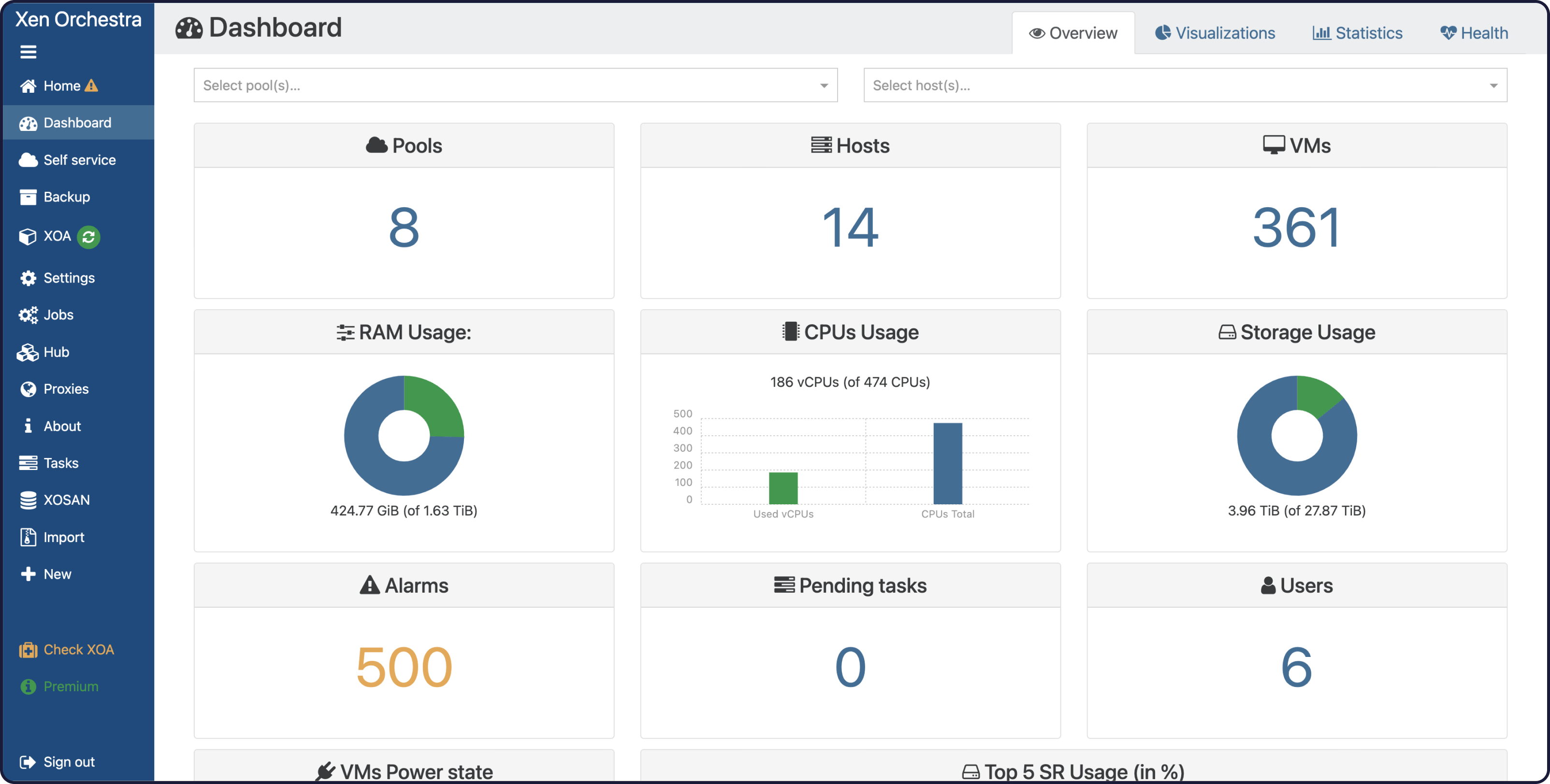Click the Alarms warning triangle icon

[x=369, y=585]
